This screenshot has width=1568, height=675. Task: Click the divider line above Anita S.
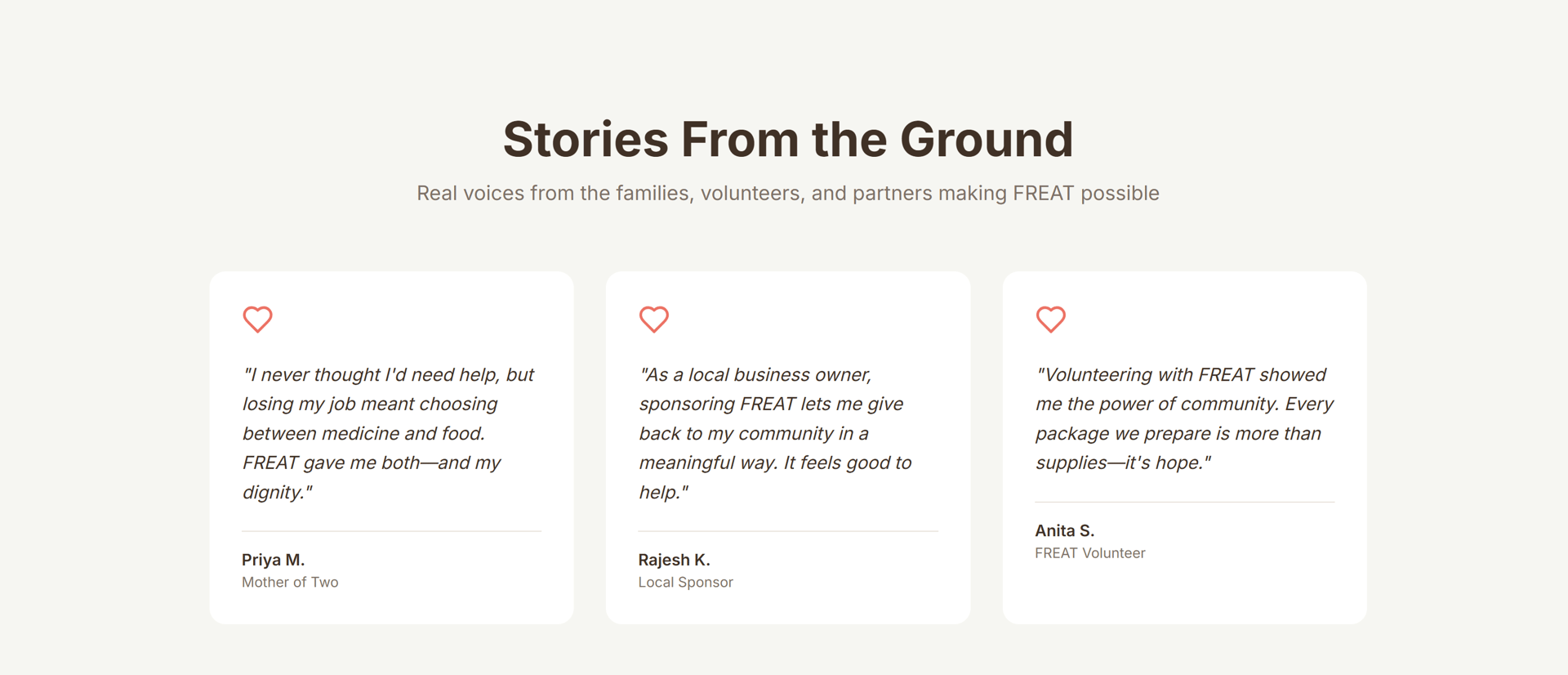(1184, 502)
